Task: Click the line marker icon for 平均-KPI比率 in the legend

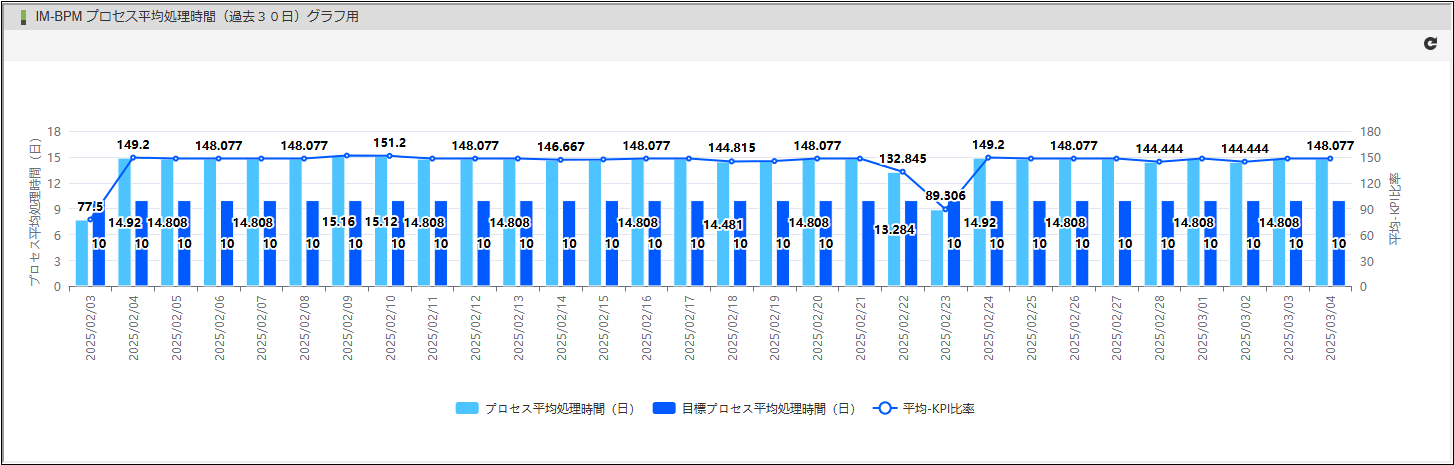Action: coord(884,409)
